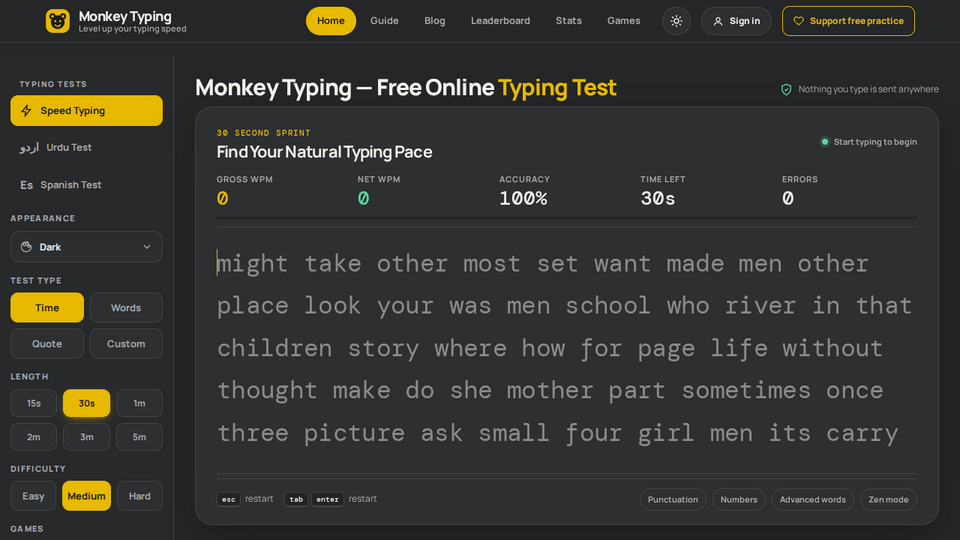The width and height of the screenshot is (960, 540).
Task: Click Support free practice button
Action: 848,21
